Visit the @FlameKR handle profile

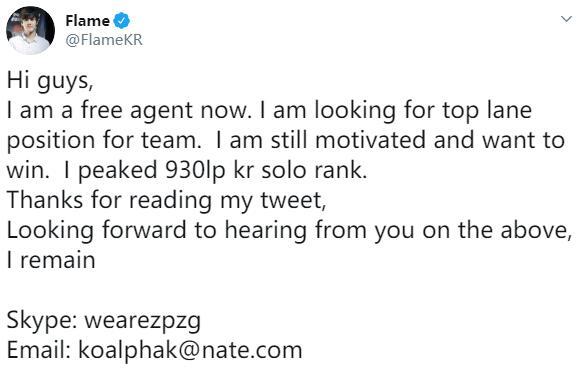point(104,40)
